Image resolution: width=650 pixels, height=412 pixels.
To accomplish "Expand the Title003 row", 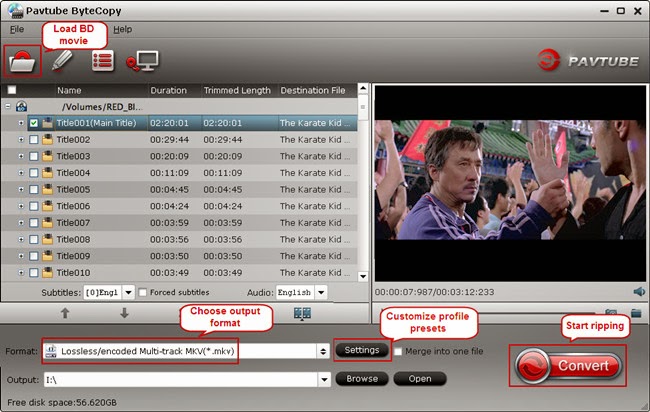I will click(21, 156).
